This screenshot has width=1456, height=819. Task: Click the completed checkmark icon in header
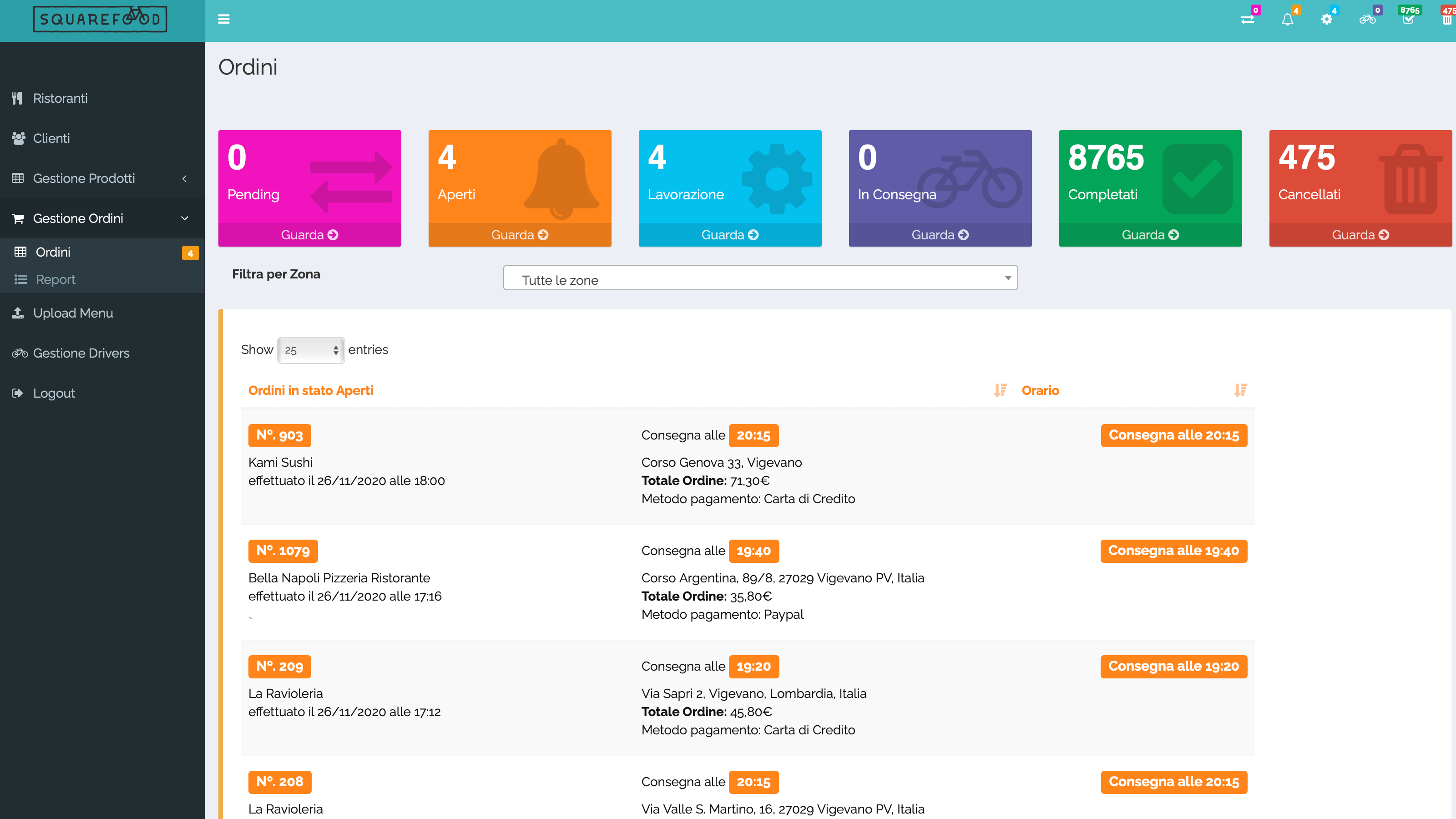coord(1408,19)
